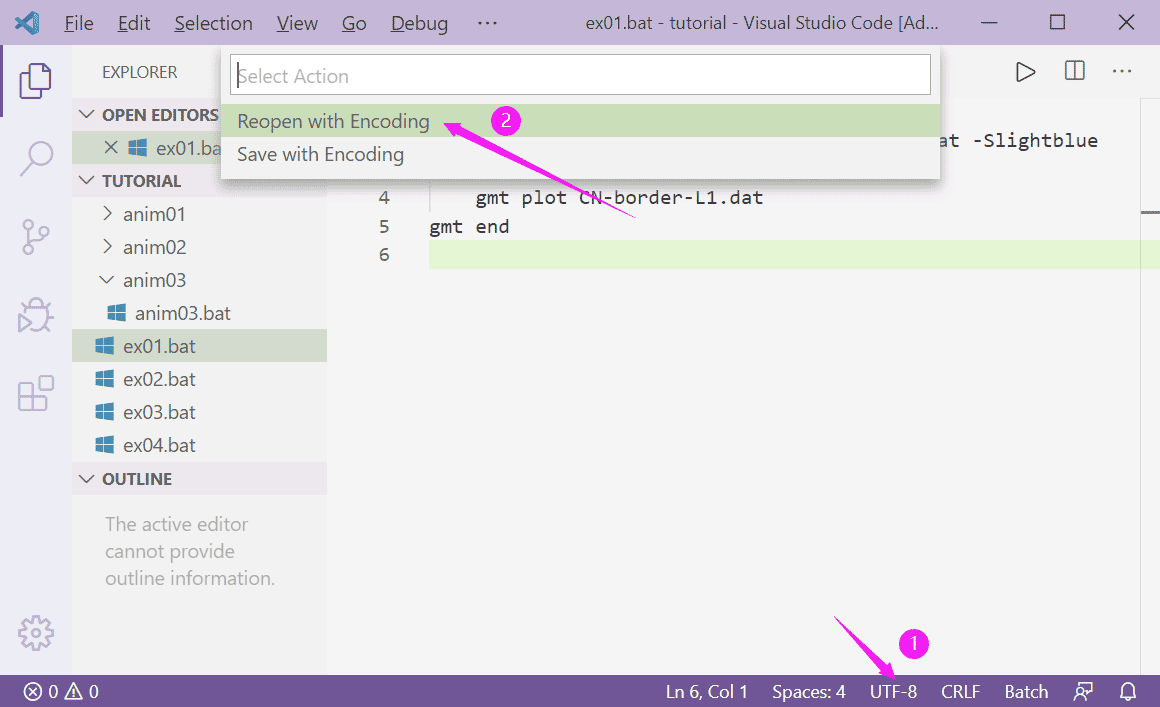Open the View menu
1160x707 pixels.
[297, 23]
